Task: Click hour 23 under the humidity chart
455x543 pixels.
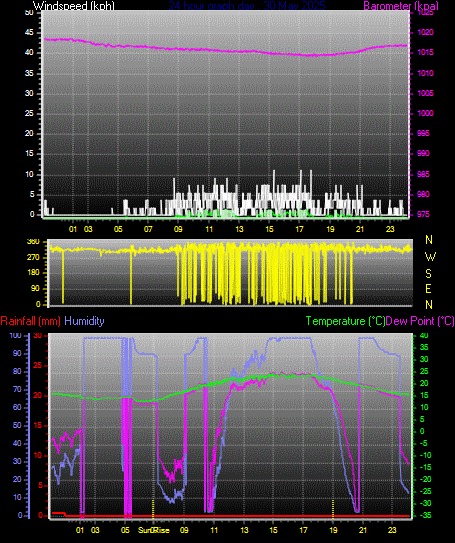Action: (x=392, y=530)
